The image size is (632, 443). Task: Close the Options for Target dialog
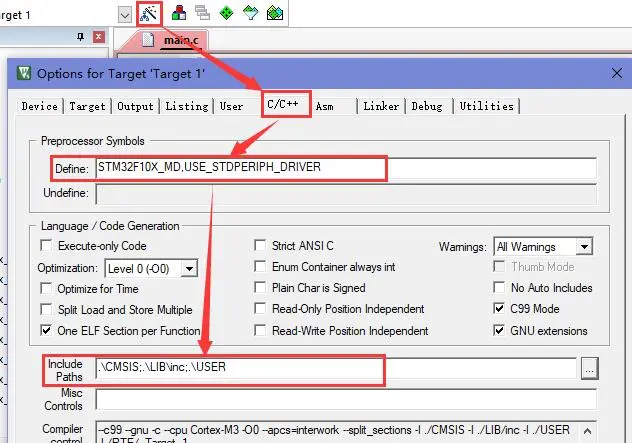(x=617, y=73)
